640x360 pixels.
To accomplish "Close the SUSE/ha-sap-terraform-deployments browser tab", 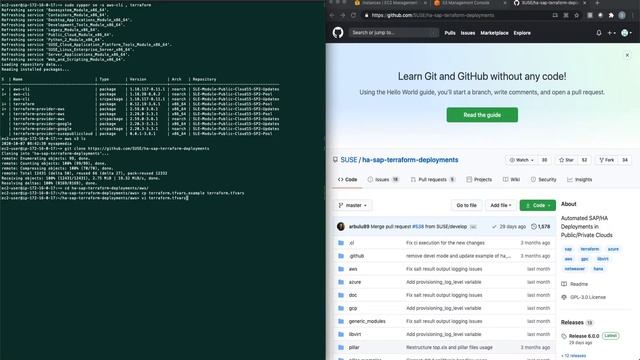I will 584,3.
